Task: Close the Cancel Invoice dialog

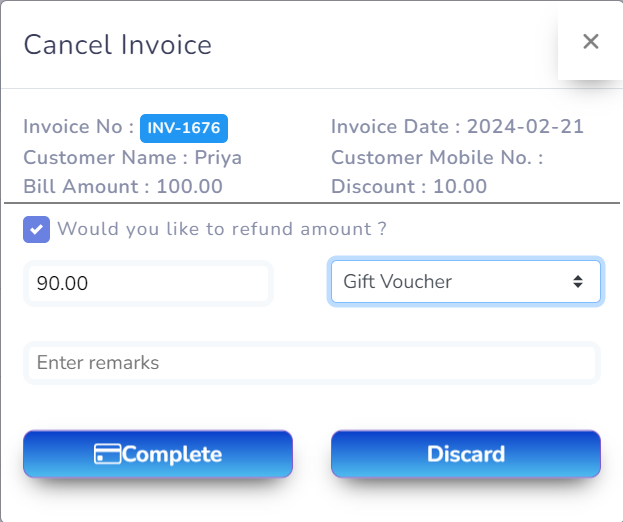Action: pyautogui.click(x=590, y=41)
